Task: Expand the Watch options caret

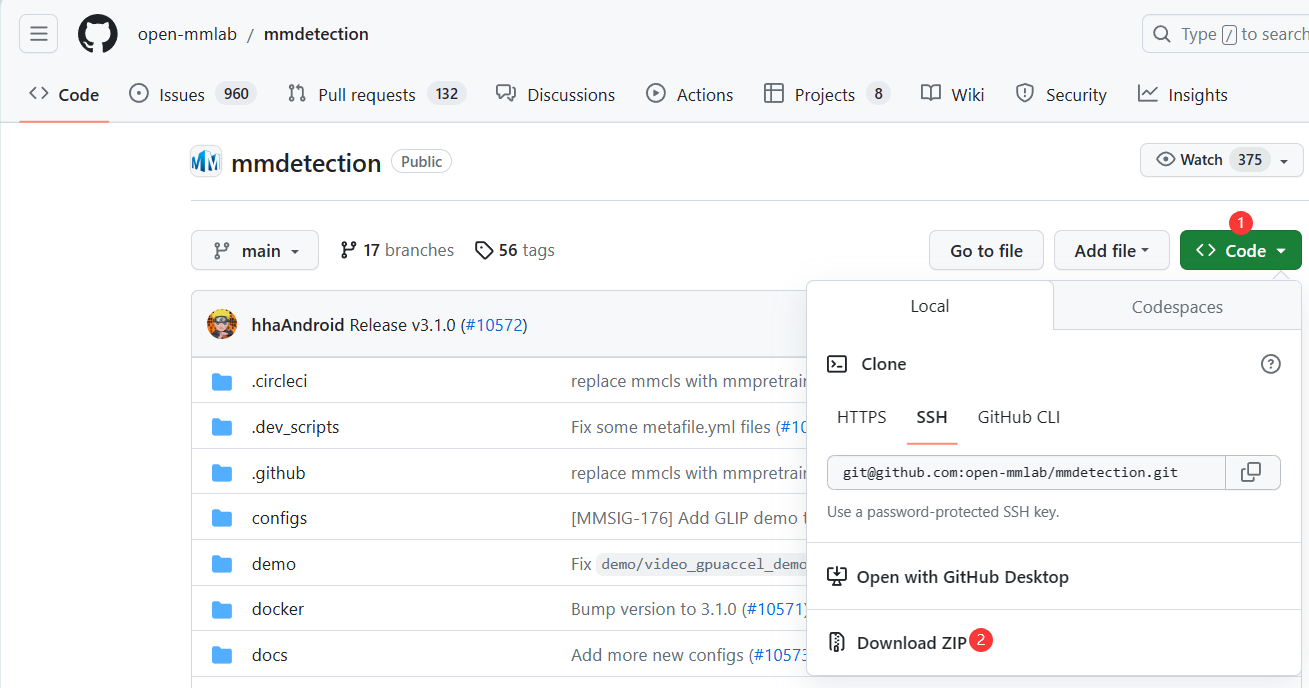Action: coord(1284,160)
